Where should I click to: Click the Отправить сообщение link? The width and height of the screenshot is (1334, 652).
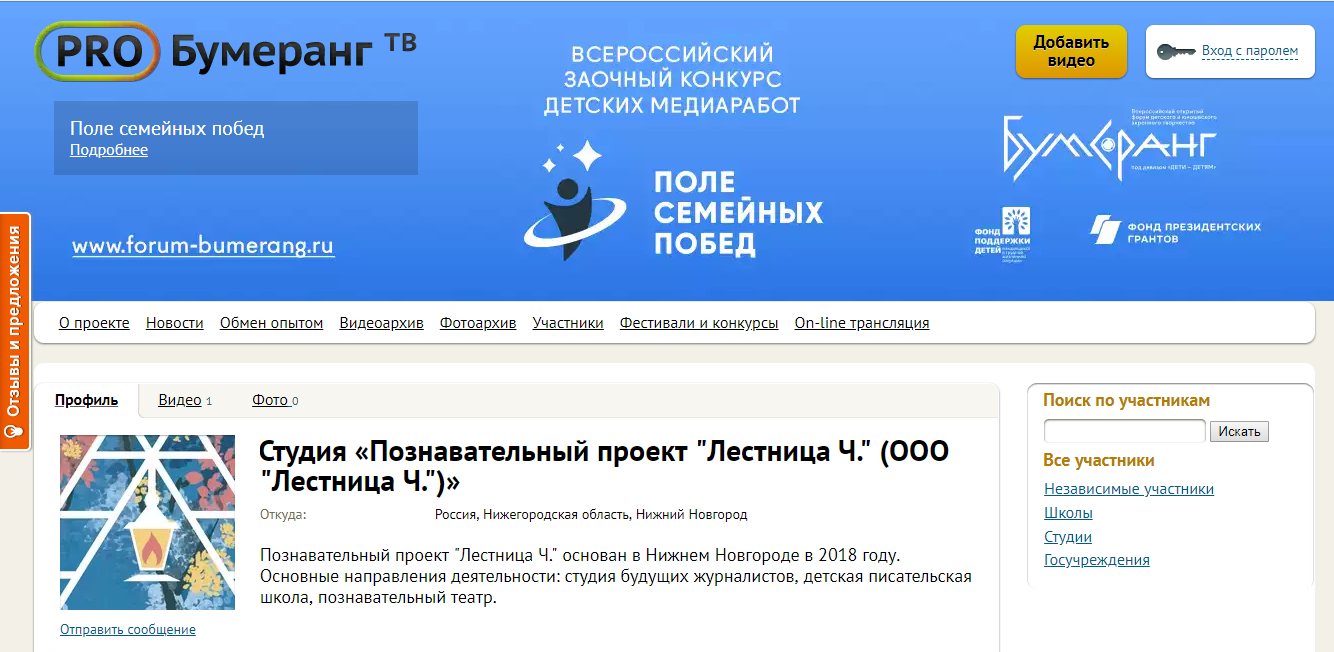[x=127, y=629]
